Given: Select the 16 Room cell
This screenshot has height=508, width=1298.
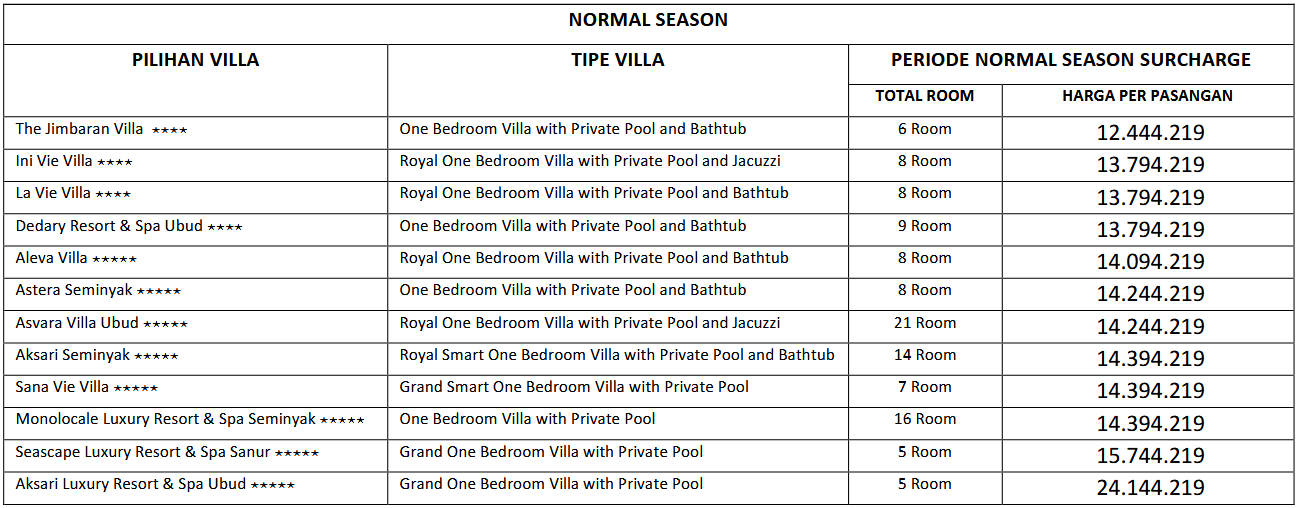Looking at the screenshot, I should click(x=924, y=420).
